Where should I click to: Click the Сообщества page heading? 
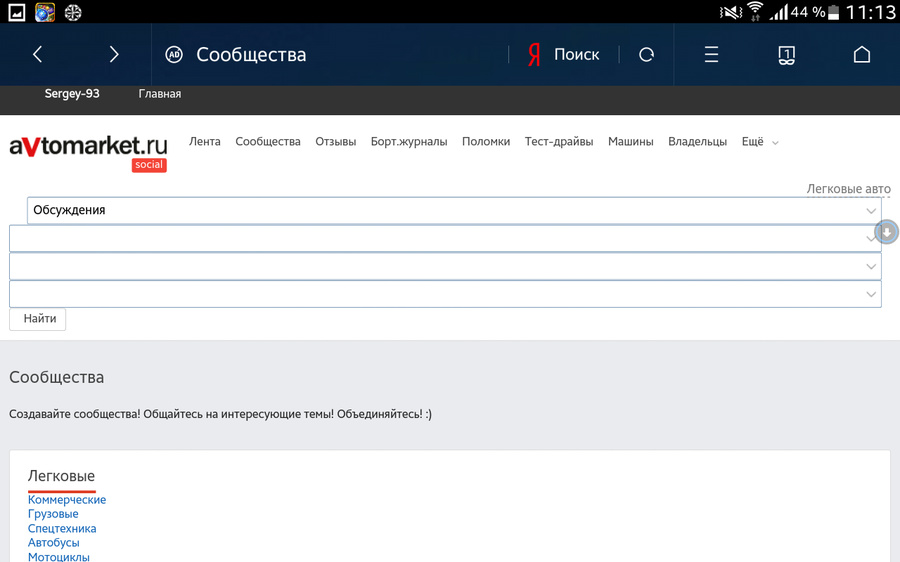point(56,377)
